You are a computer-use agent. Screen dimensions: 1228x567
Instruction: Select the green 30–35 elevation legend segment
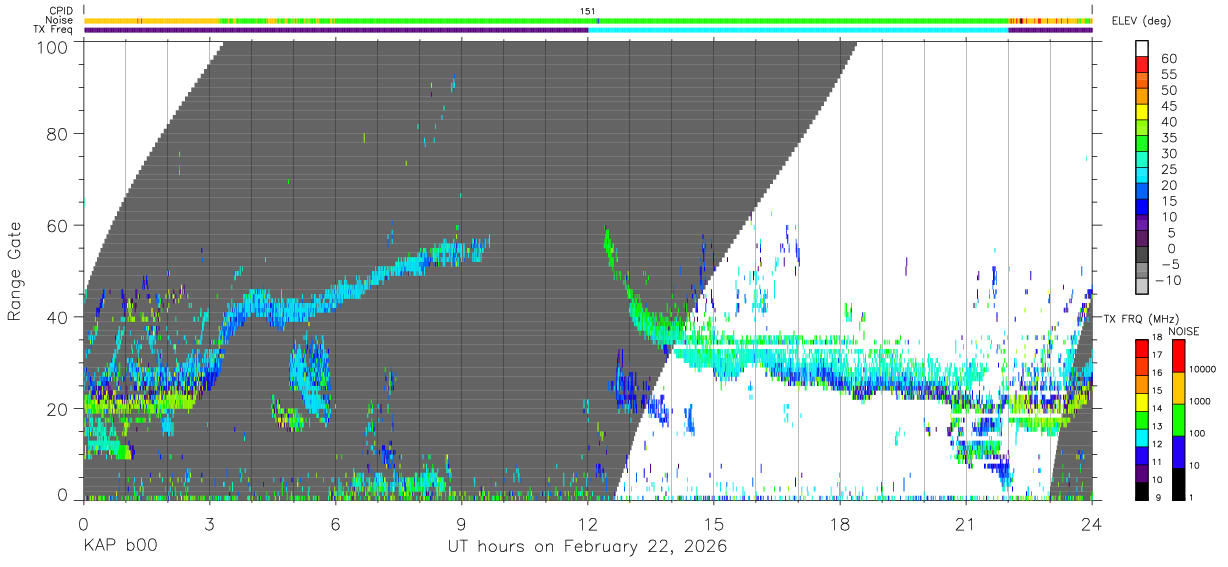pos(1142,145)
